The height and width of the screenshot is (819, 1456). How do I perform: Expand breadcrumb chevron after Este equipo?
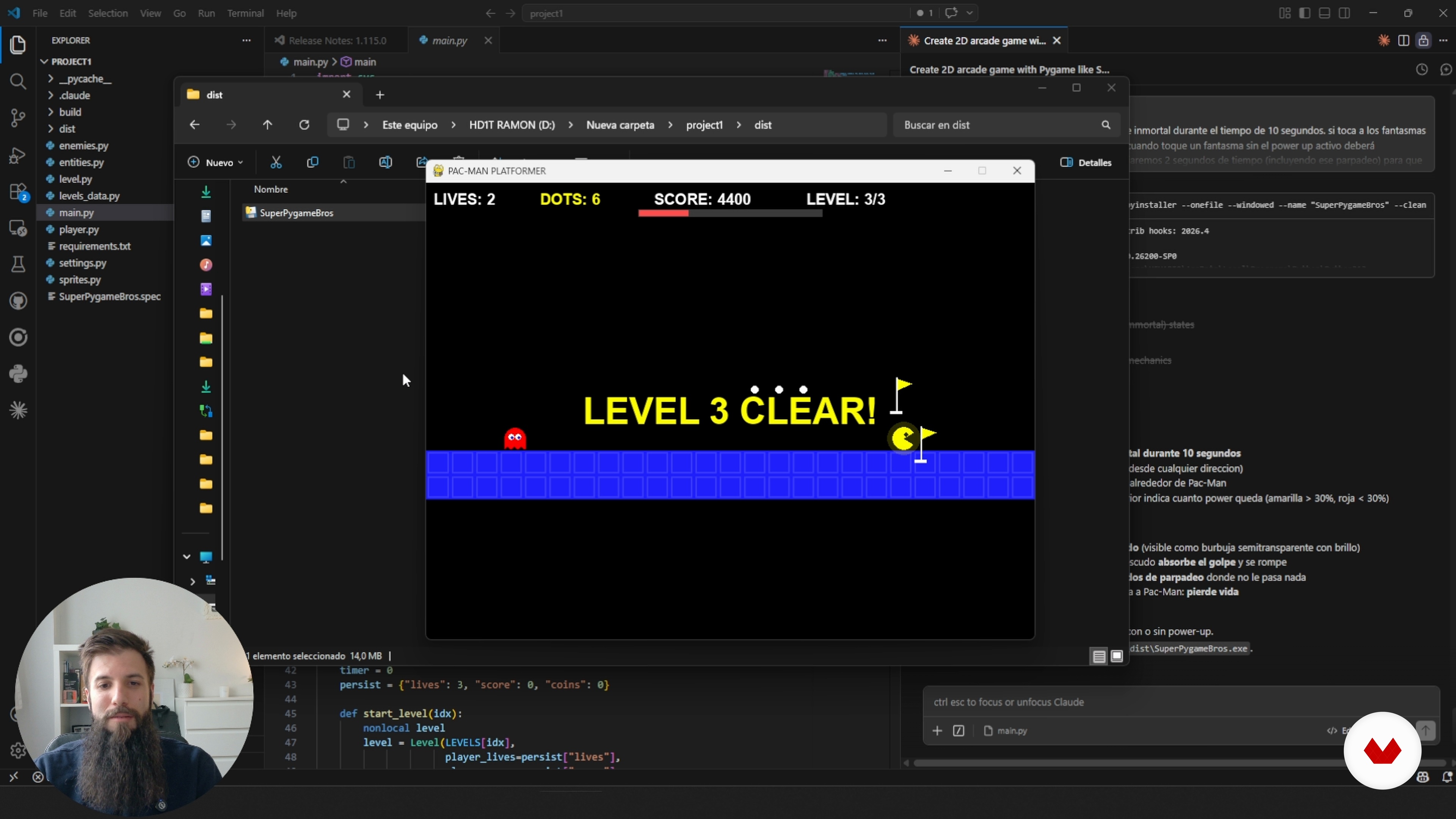453,125
